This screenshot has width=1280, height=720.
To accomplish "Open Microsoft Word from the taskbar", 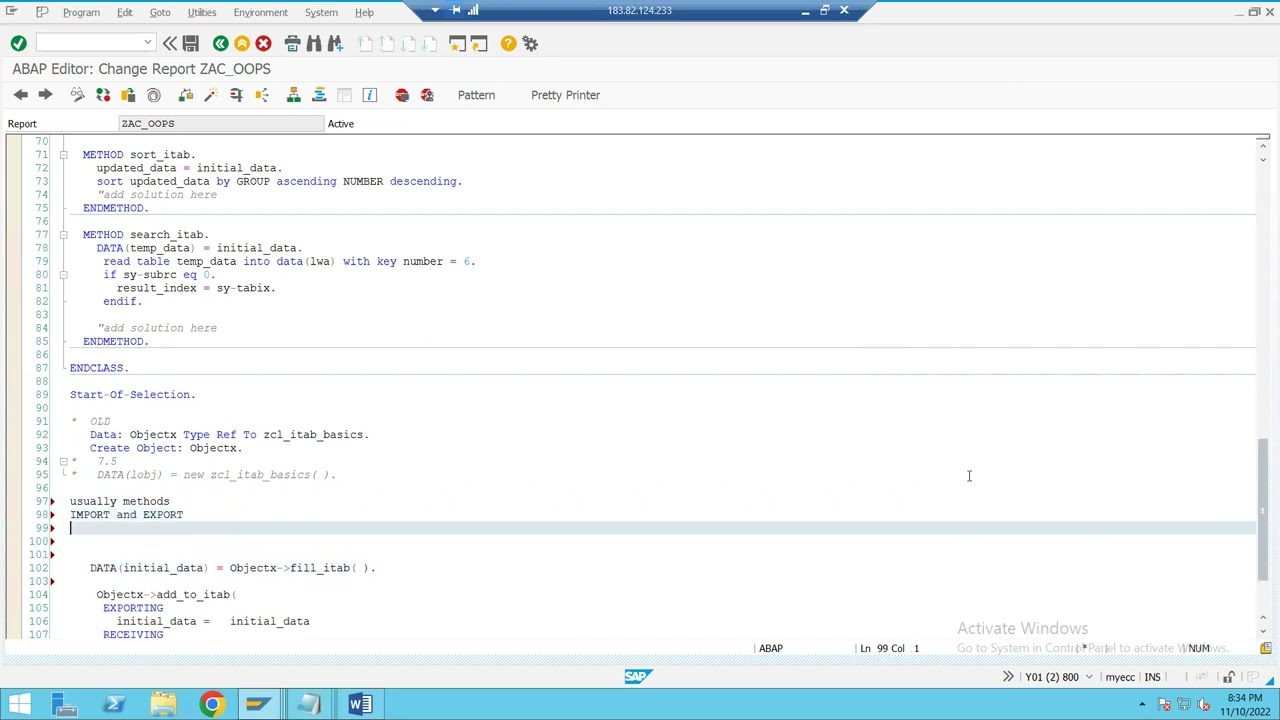I will 360,705.
